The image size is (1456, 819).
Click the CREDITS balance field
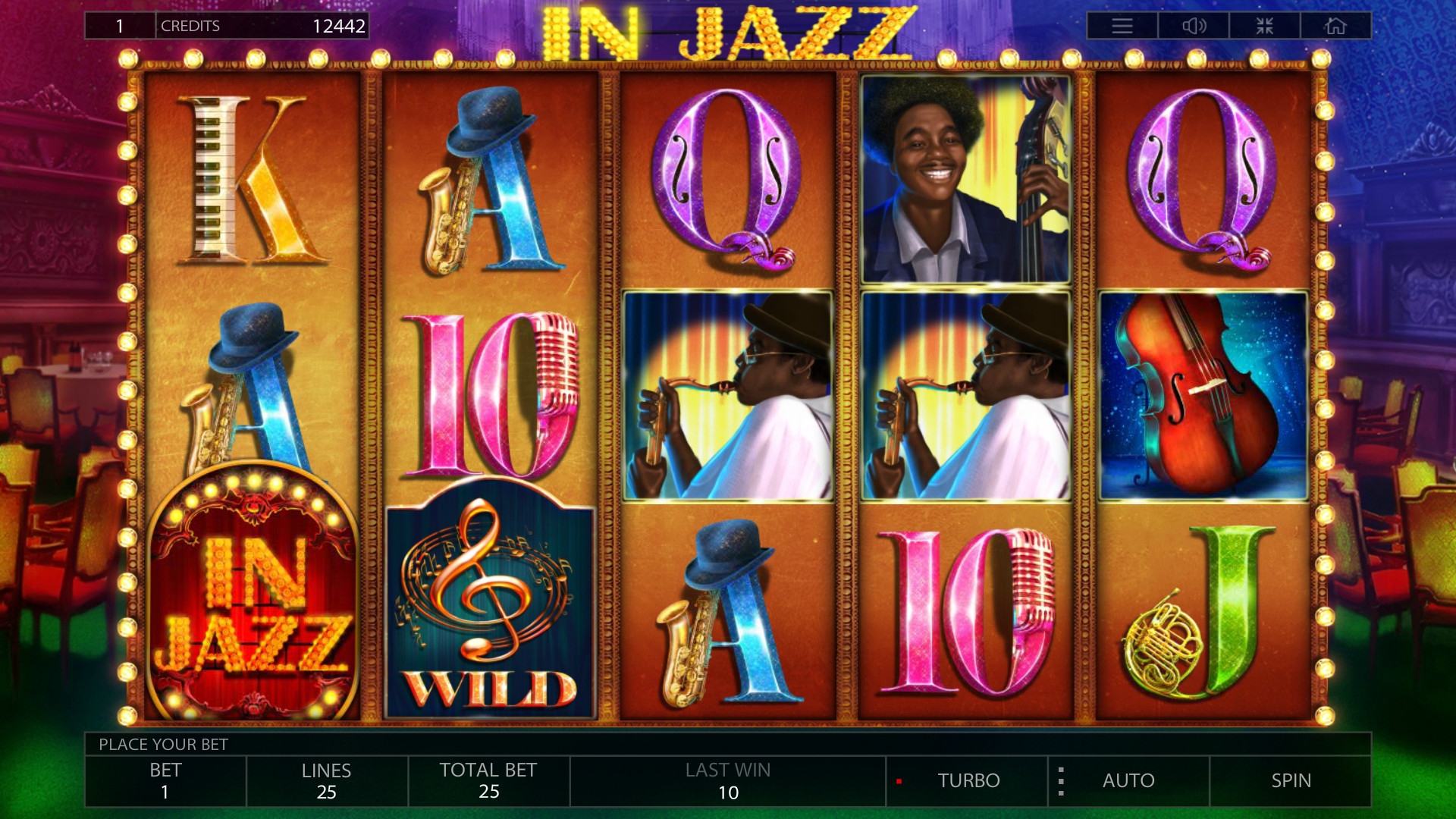(x=262, y=26)
